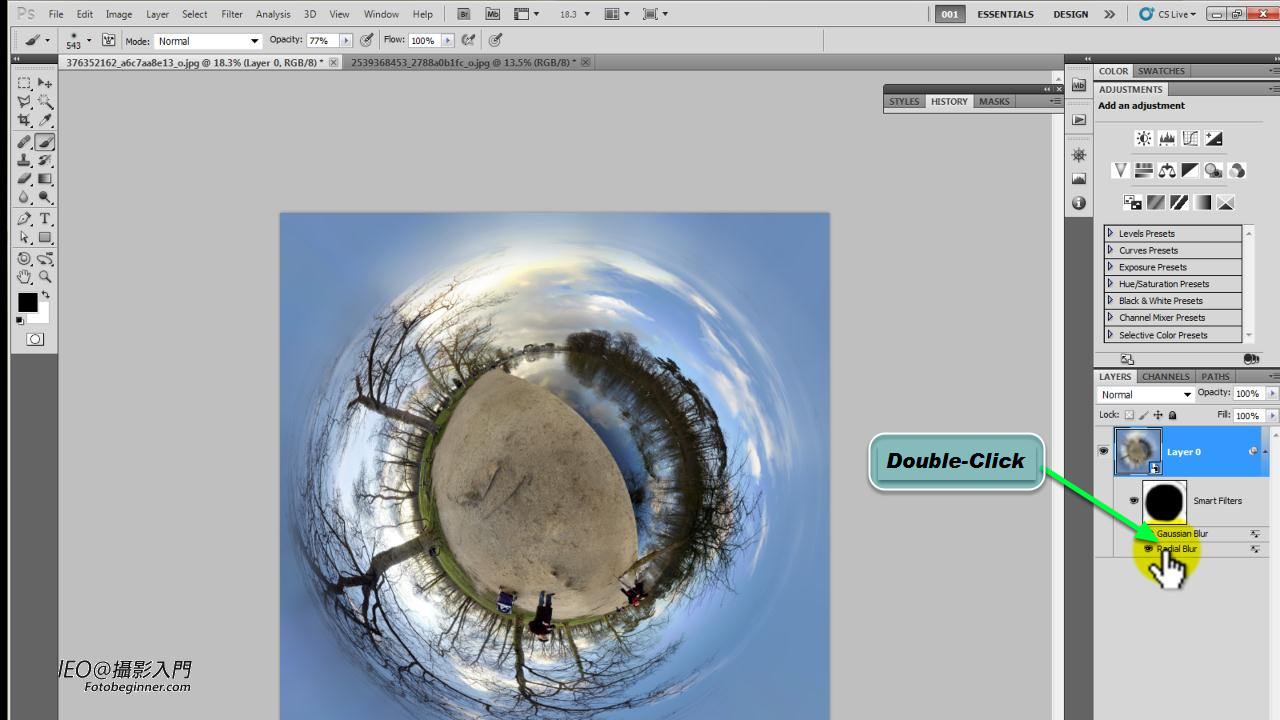
Task: Select the Pen tool
Action: (x=25, y=219)
